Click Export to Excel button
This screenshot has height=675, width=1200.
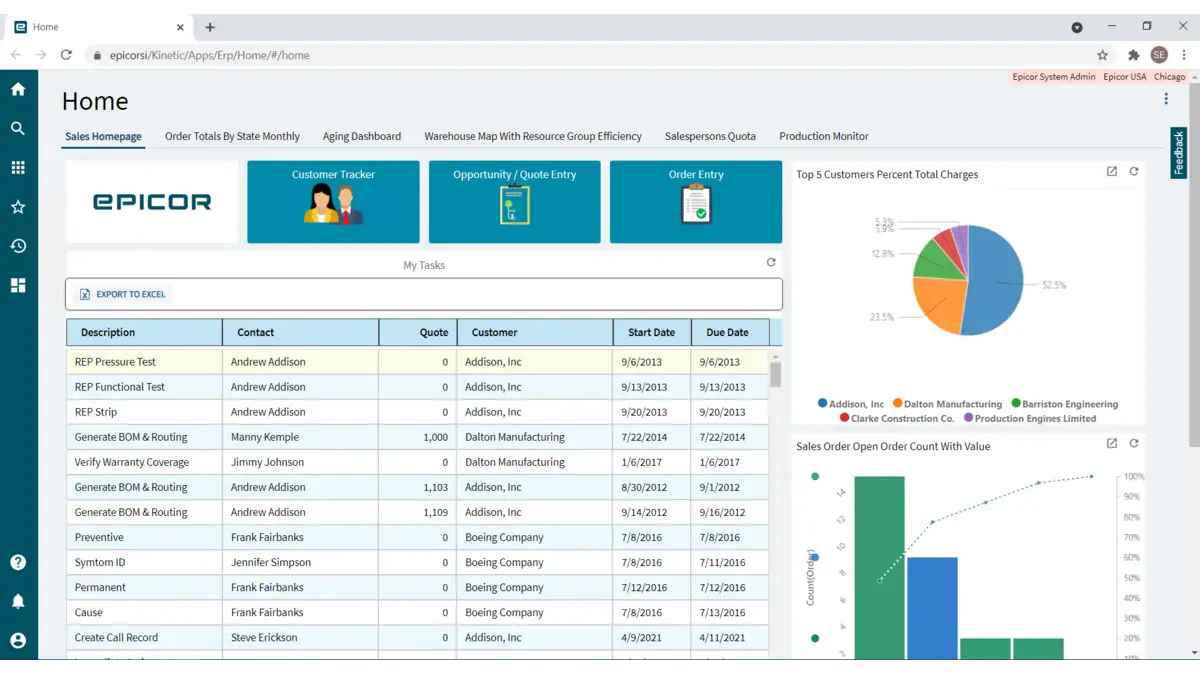(x=123, y=294)
